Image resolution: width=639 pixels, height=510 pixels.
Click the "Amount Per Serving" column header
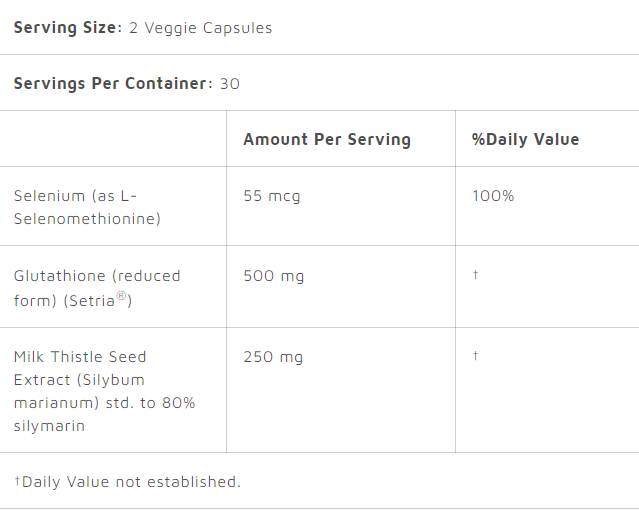327,139
